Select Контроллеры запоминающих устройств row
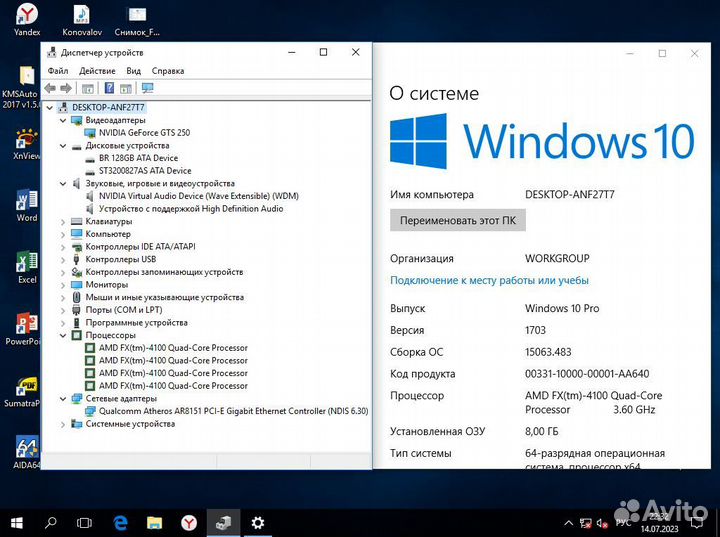This screenshot has width=720, height=537. (164, 272)
